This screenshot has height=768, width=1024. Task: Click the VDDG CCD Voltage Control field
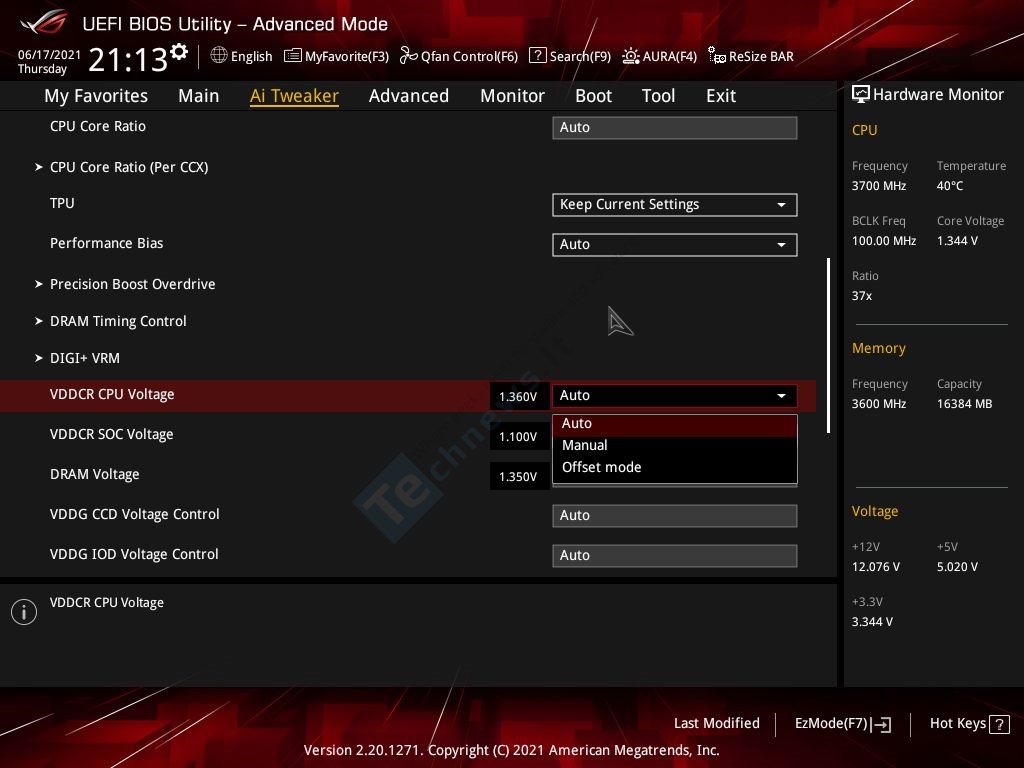point(675,515)
